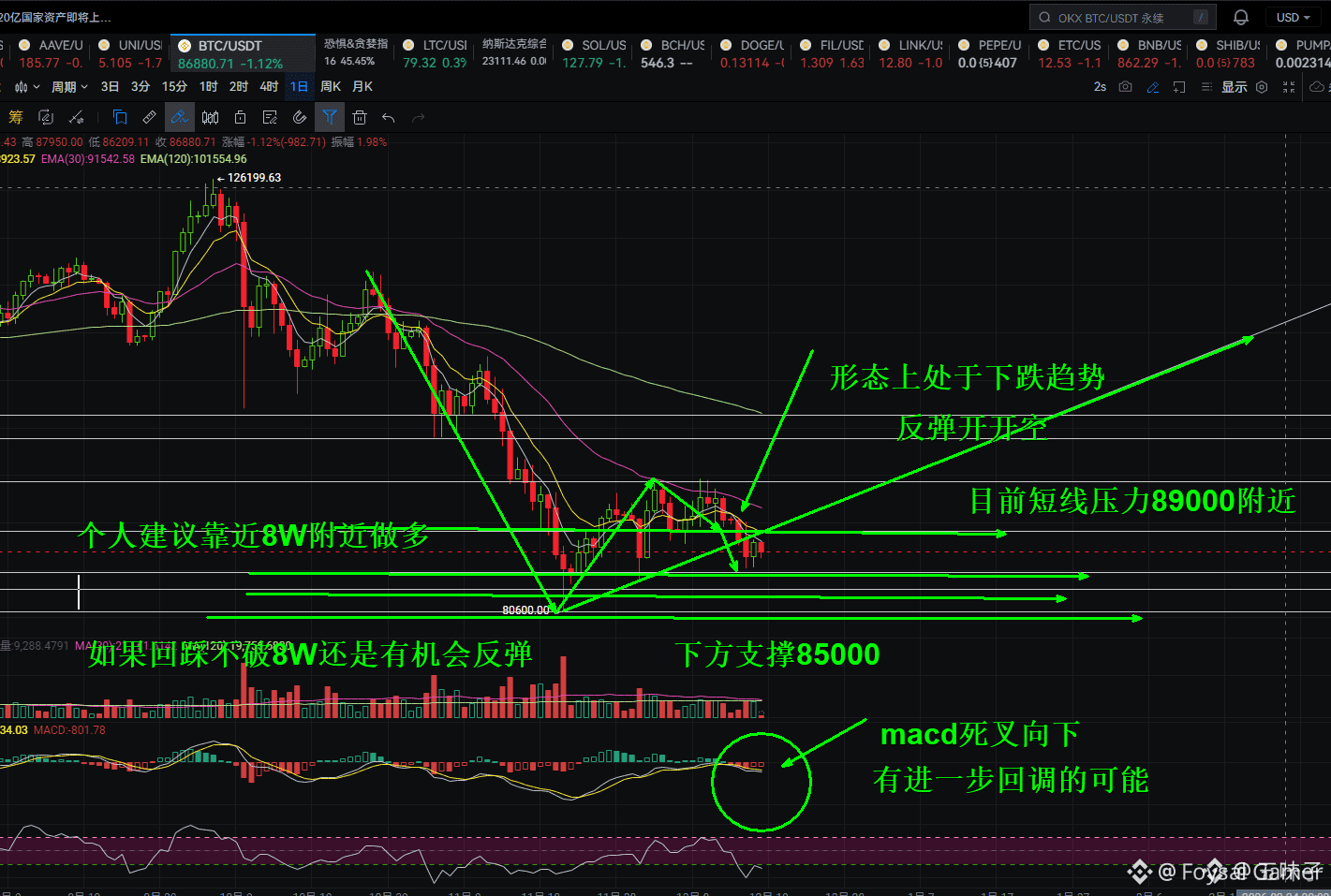
Task: Select the 4时 timeframe
Action: coord(269,87)
